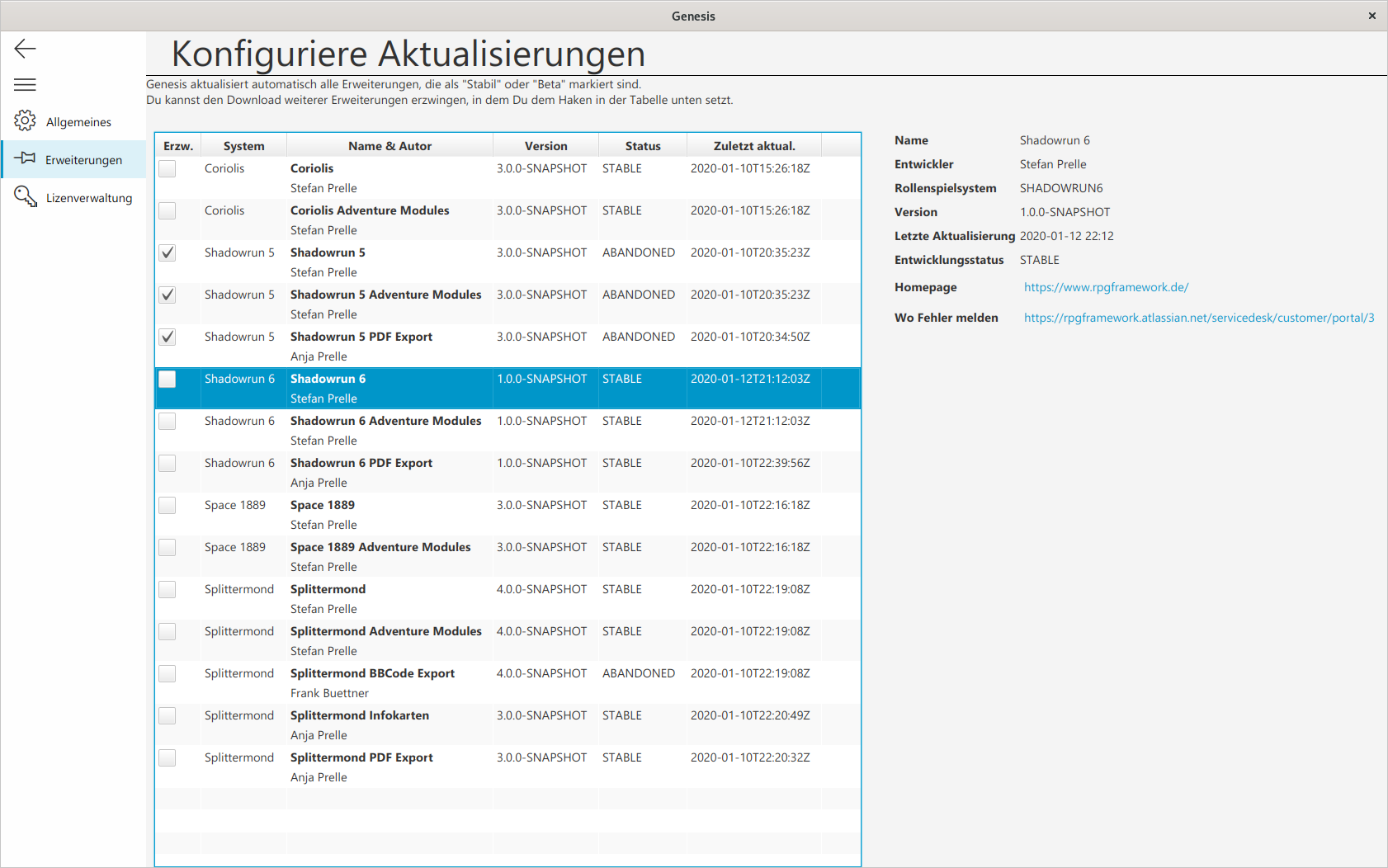Select the Space 1889 Adventure Modules row
The height and width of the screenshot is (868, 1388).
point(508,557)
